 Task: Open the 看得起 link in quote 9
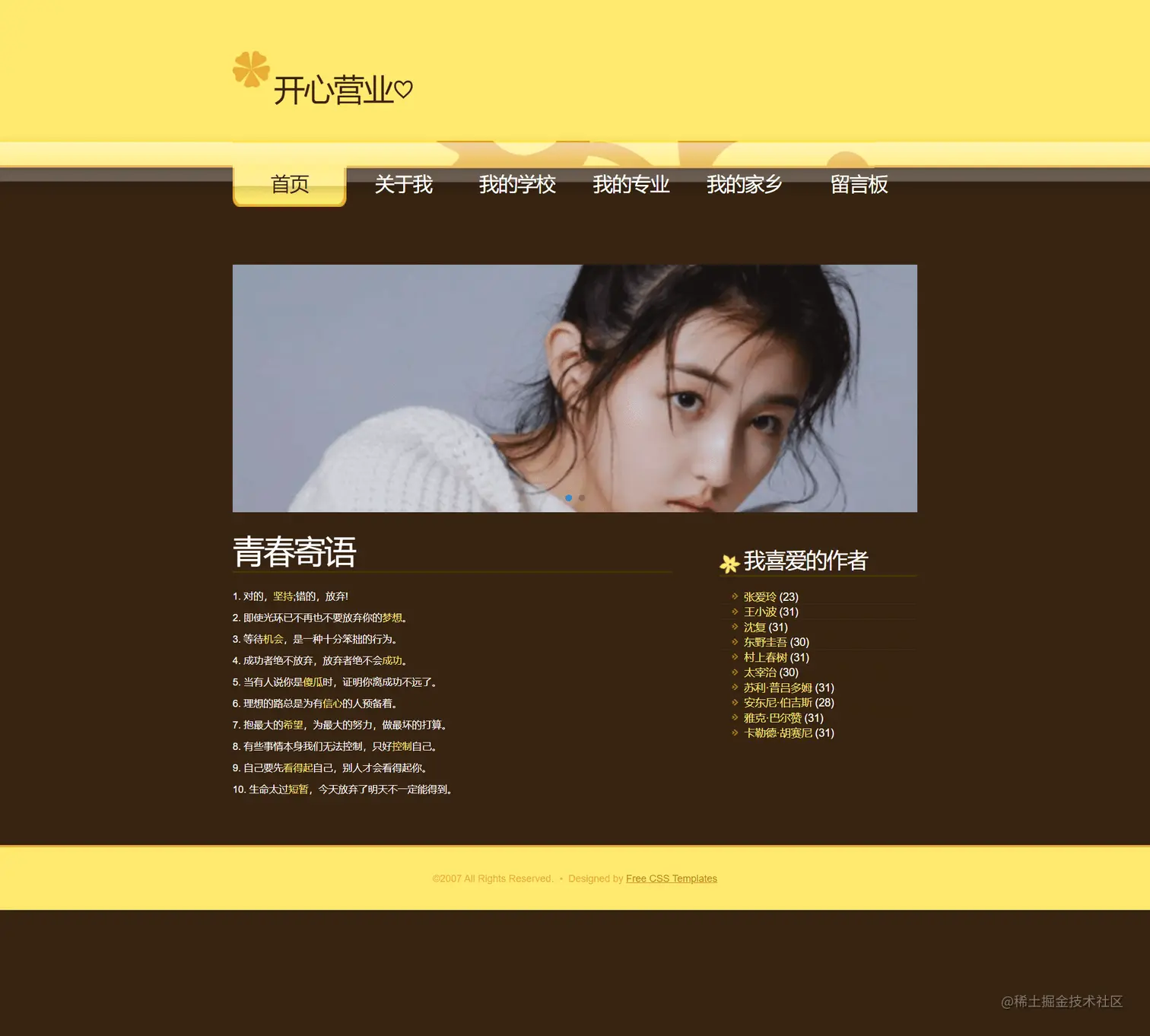tap(298, 768)
